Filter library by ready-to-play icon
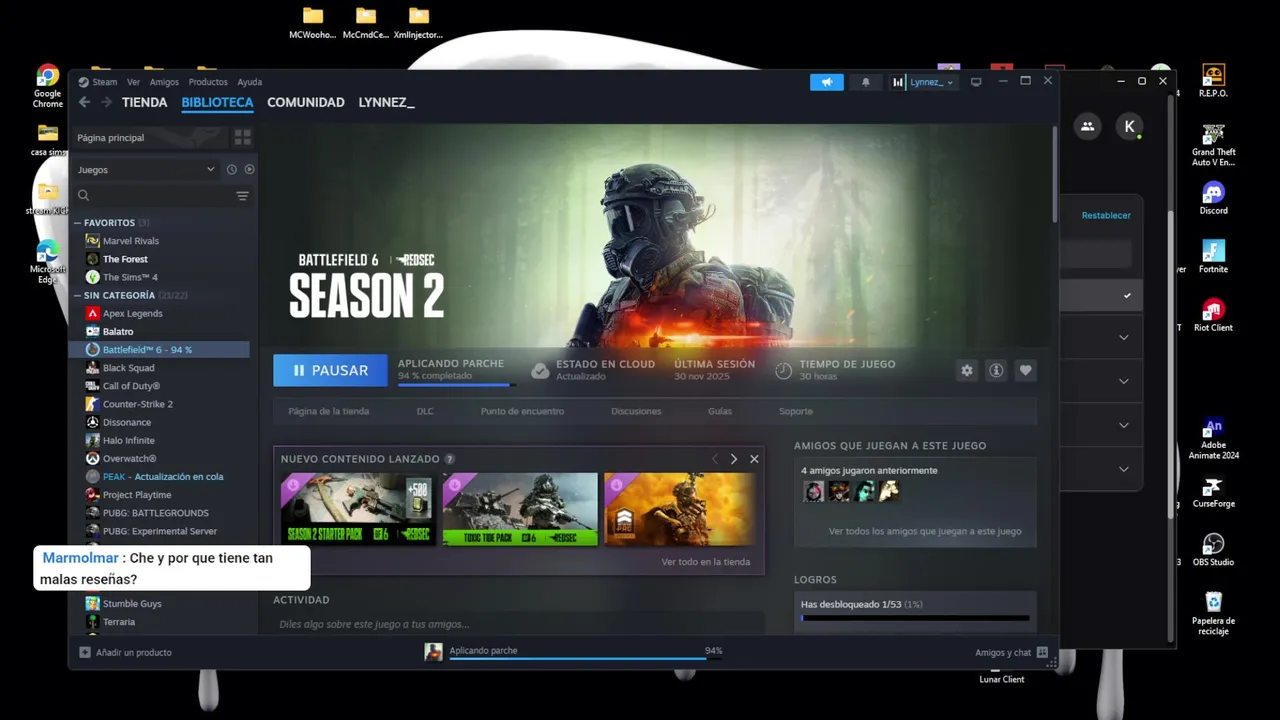 click(249, 169)
